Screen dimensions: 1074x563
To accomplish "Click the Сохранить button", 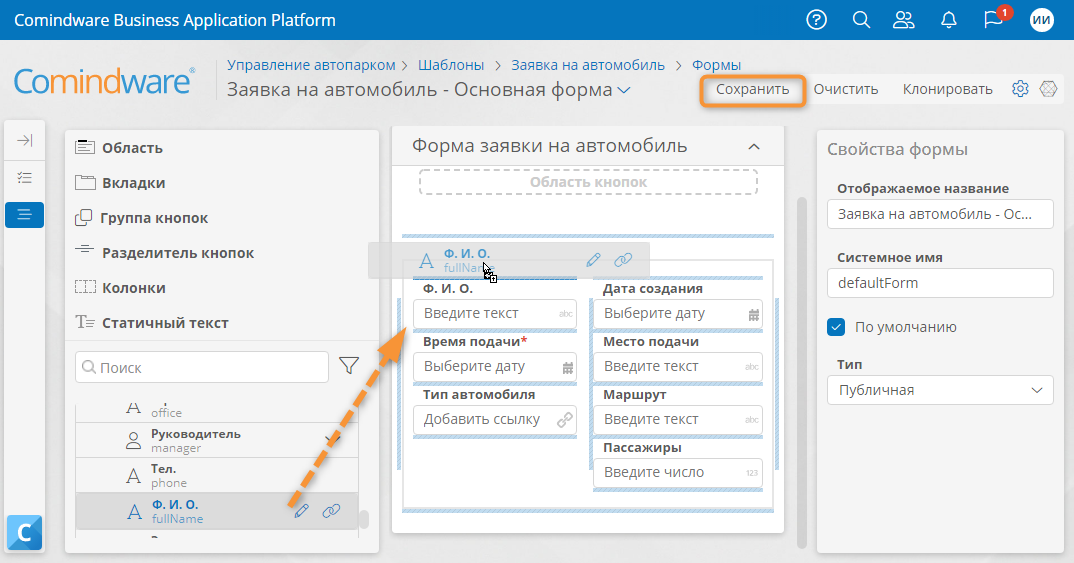I will [753, 89].
